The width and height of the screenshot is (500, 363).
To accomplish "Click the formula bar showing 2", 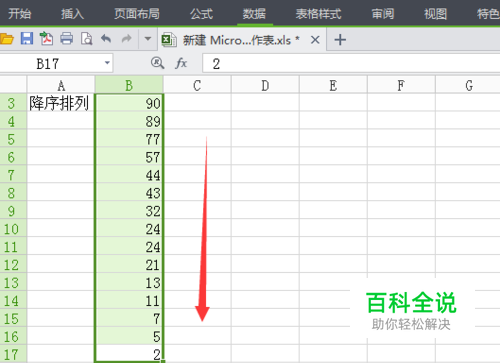I will pyautogui.click(x=351, y=63).
